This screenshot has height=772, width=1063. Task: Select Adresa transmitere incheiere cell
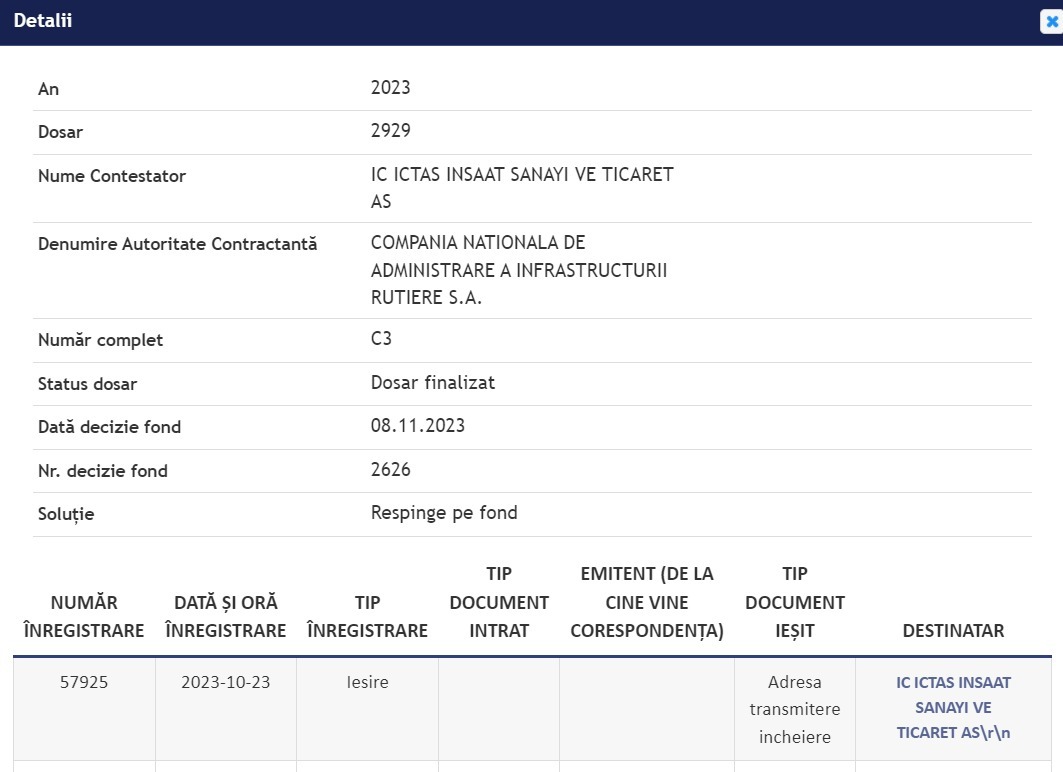point(795,709)
